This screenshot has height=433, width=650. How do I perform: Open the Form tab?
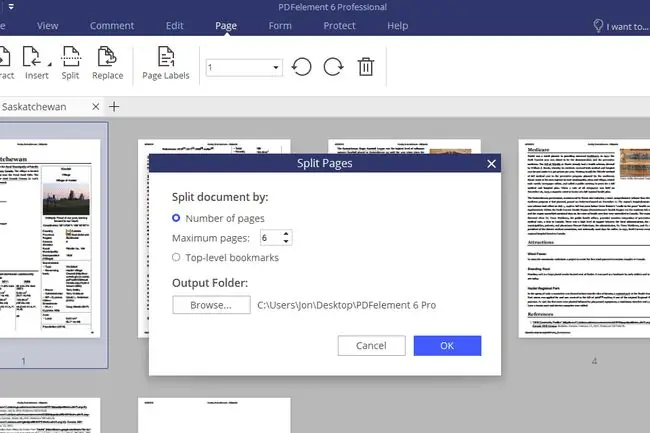(280, 26)
